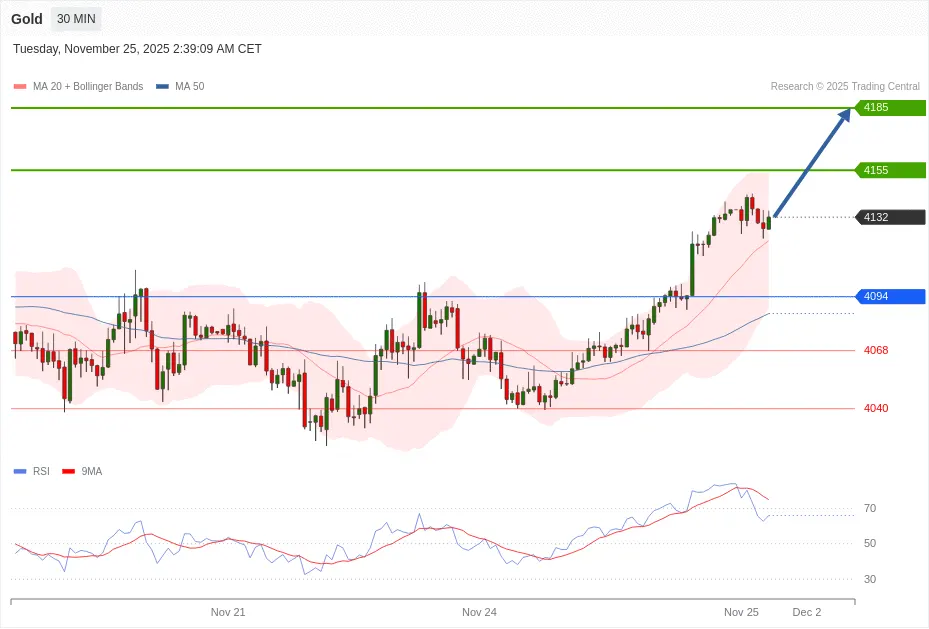Click the Nov 24 date axis label
Viewport: 929px width, 629px height.
click(x=479, y=612)
